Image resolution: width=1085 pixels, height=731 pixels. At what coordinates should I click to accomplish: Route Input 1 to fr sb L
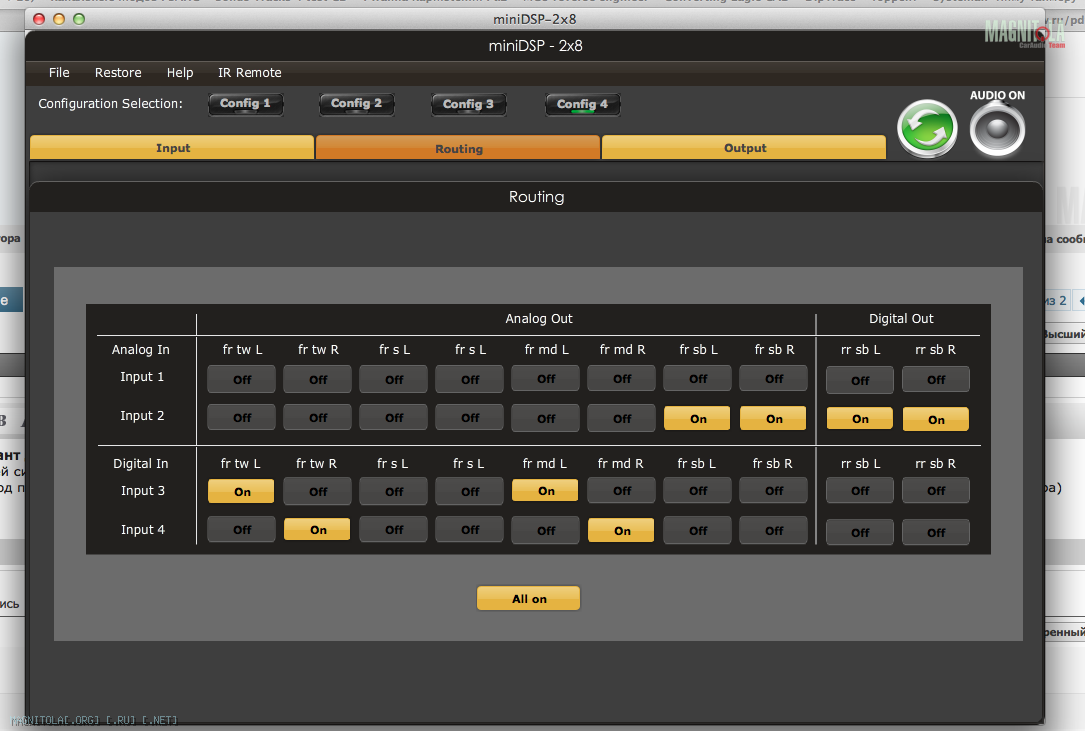(x=698, y=379)
